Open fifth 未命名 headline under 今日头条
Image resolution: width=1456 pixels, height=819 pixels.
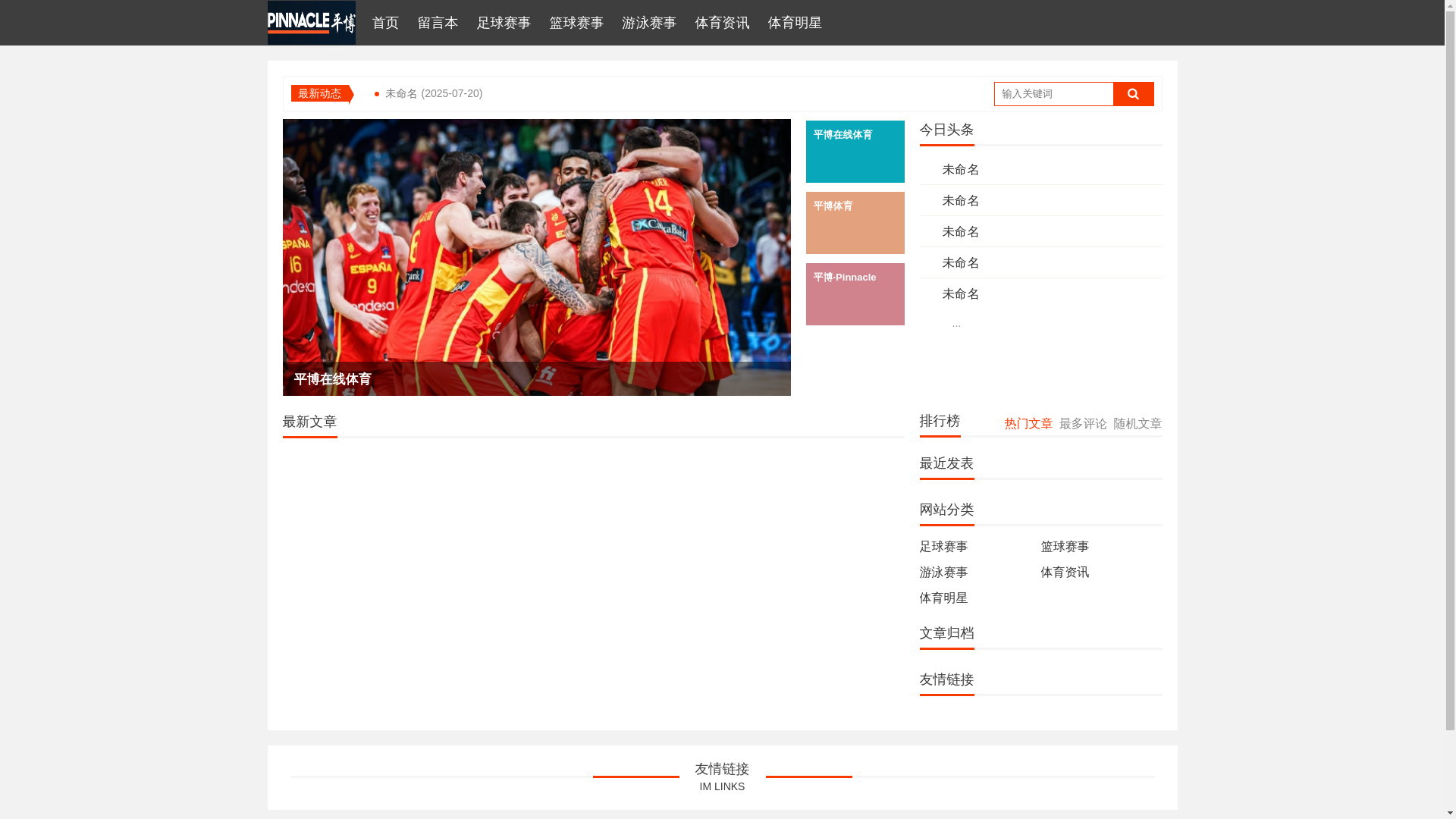960,293
